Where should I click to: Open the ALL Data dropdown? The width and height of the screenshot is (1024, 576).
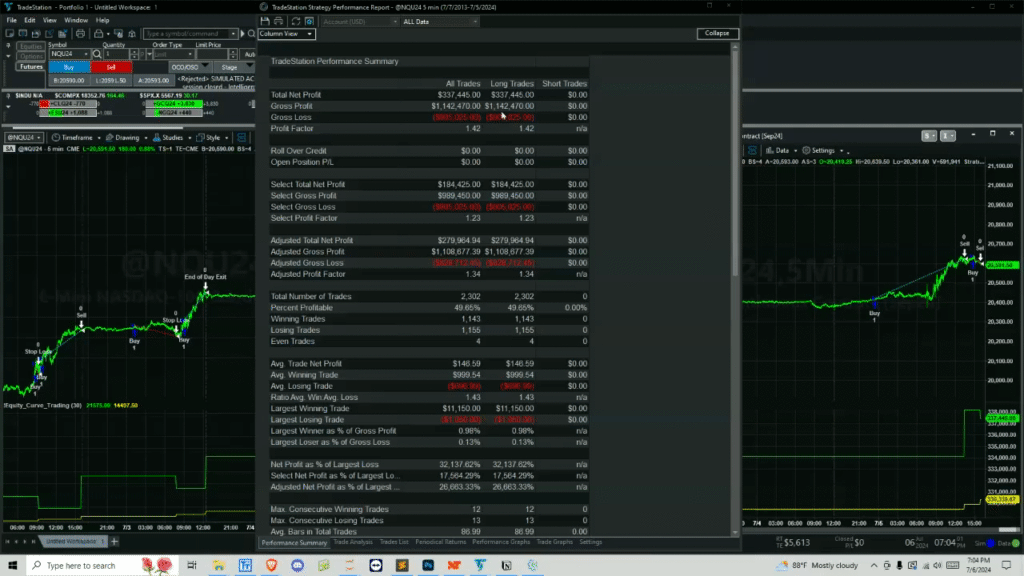pyautogui.click(x=439, y=22)
